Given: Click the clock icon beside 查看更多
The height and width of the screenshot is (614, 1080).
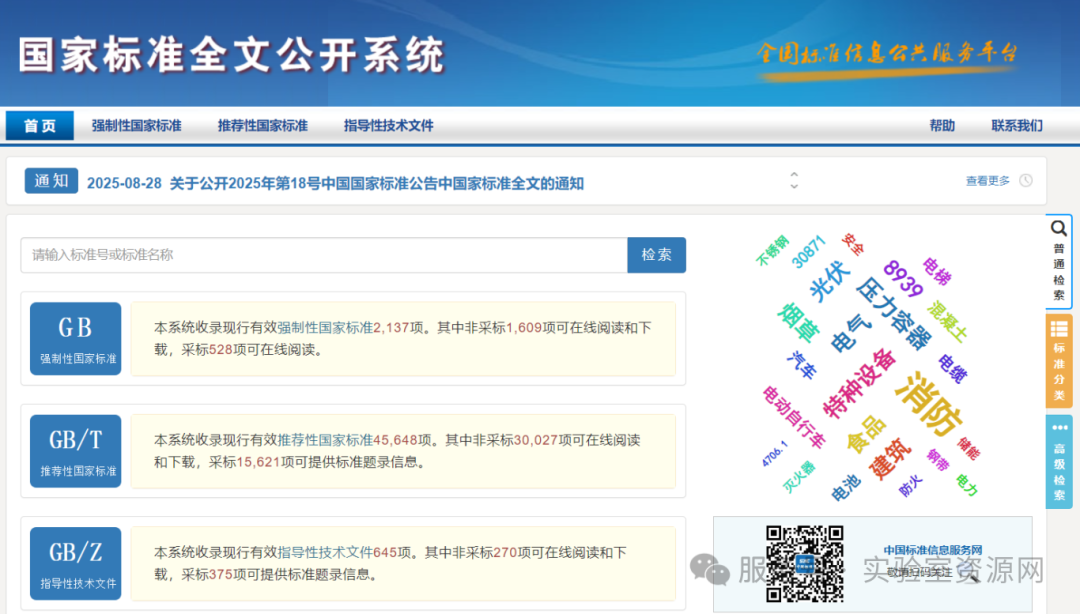Looking at the screenshot, I should [1026, 181].
